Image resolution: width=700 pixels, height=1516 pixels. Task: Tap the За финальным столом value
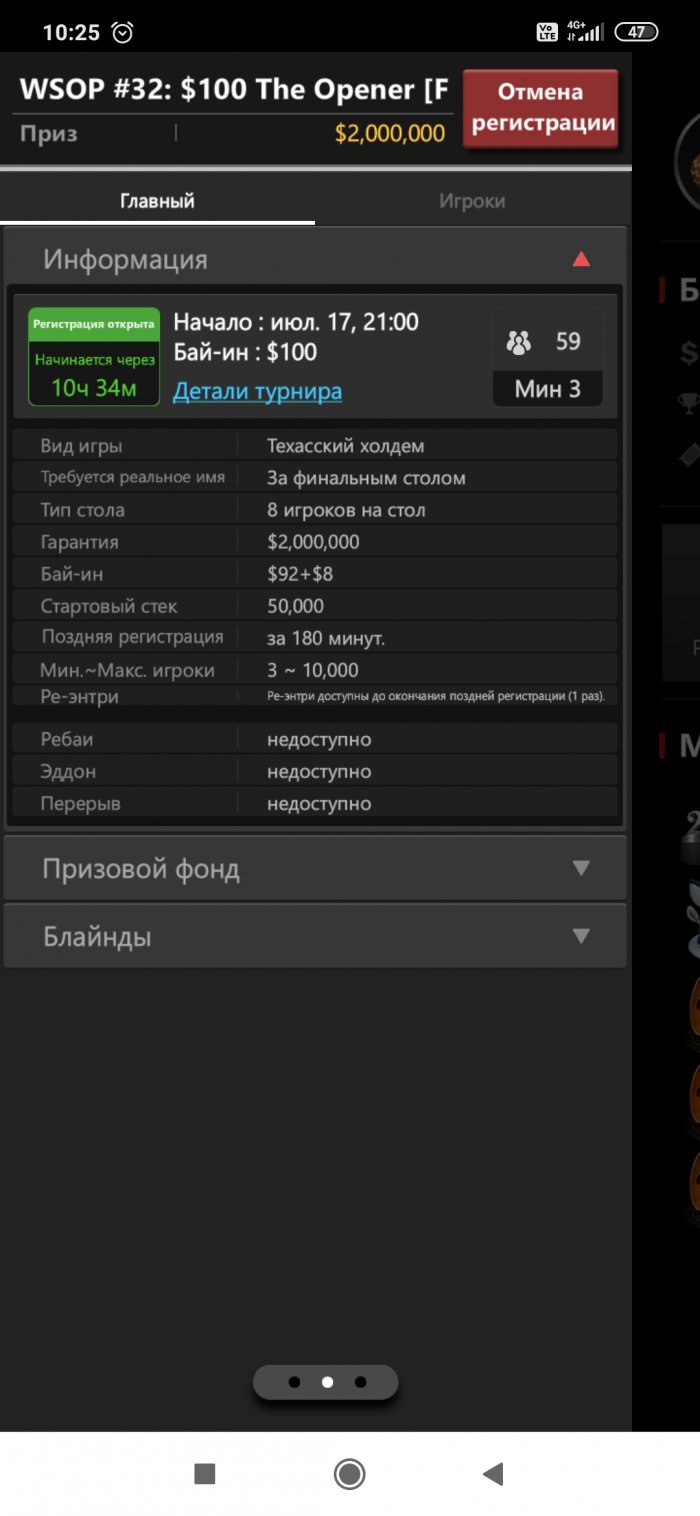pyautogui.click(x=366, y=478)
